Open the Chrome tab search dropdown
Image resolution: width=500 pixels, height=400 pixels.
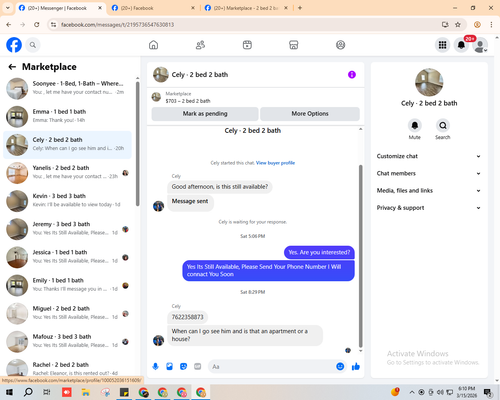[8, 8]
